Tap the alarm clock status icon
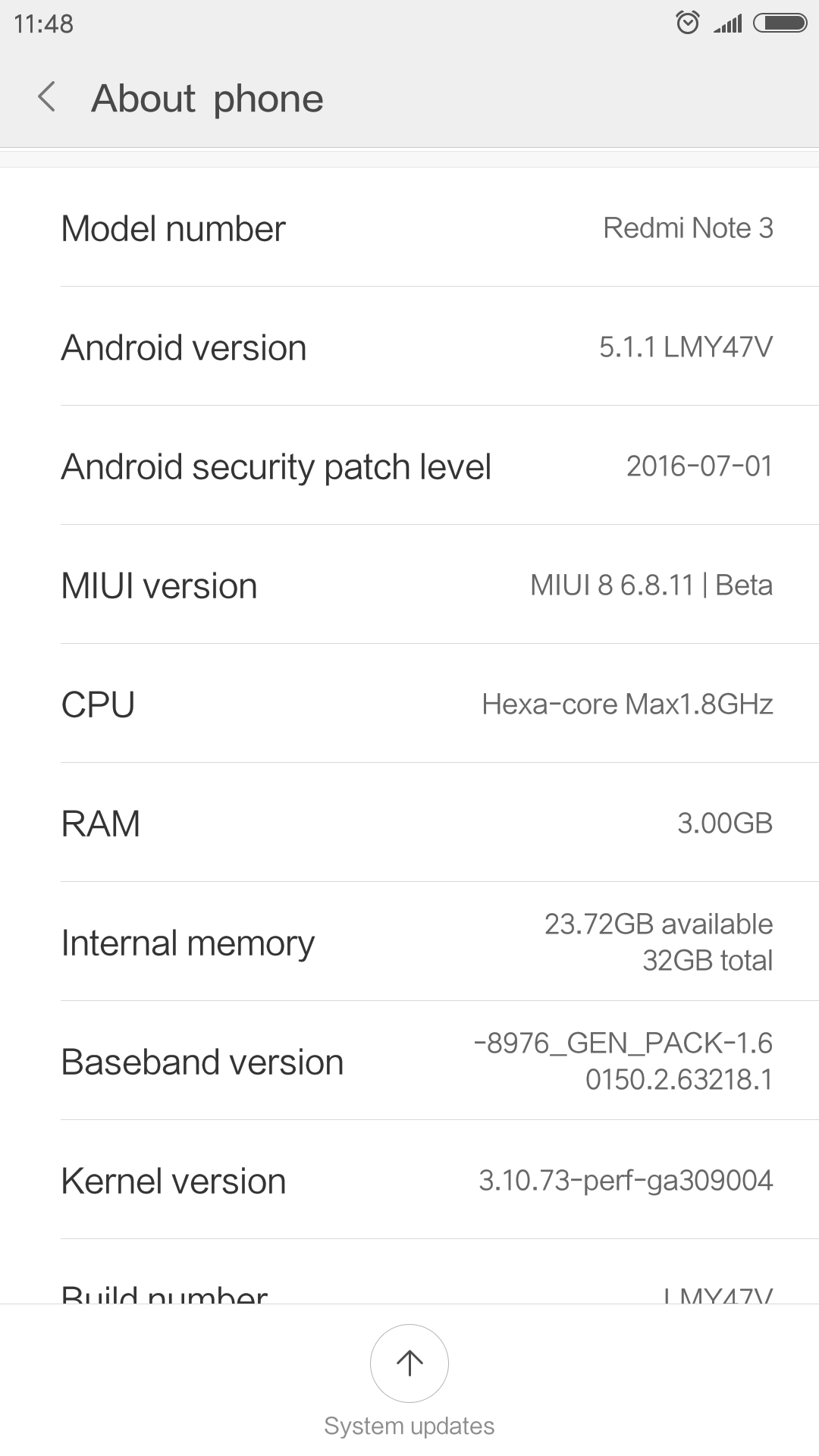The image size is (819, 1456). click(x=687, y=24)
